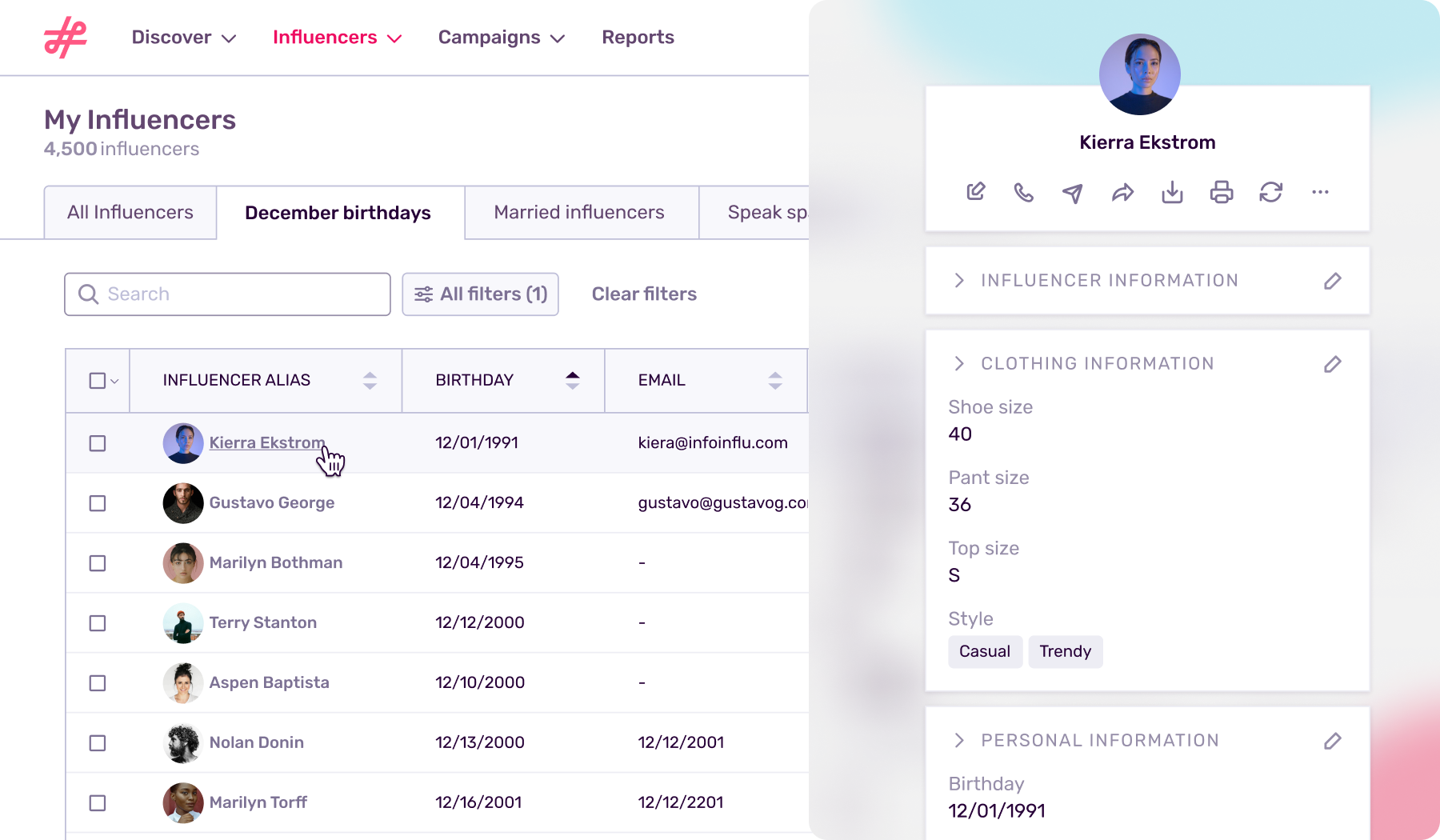Switch to the Married influencers tab

(x=579, y=212)
